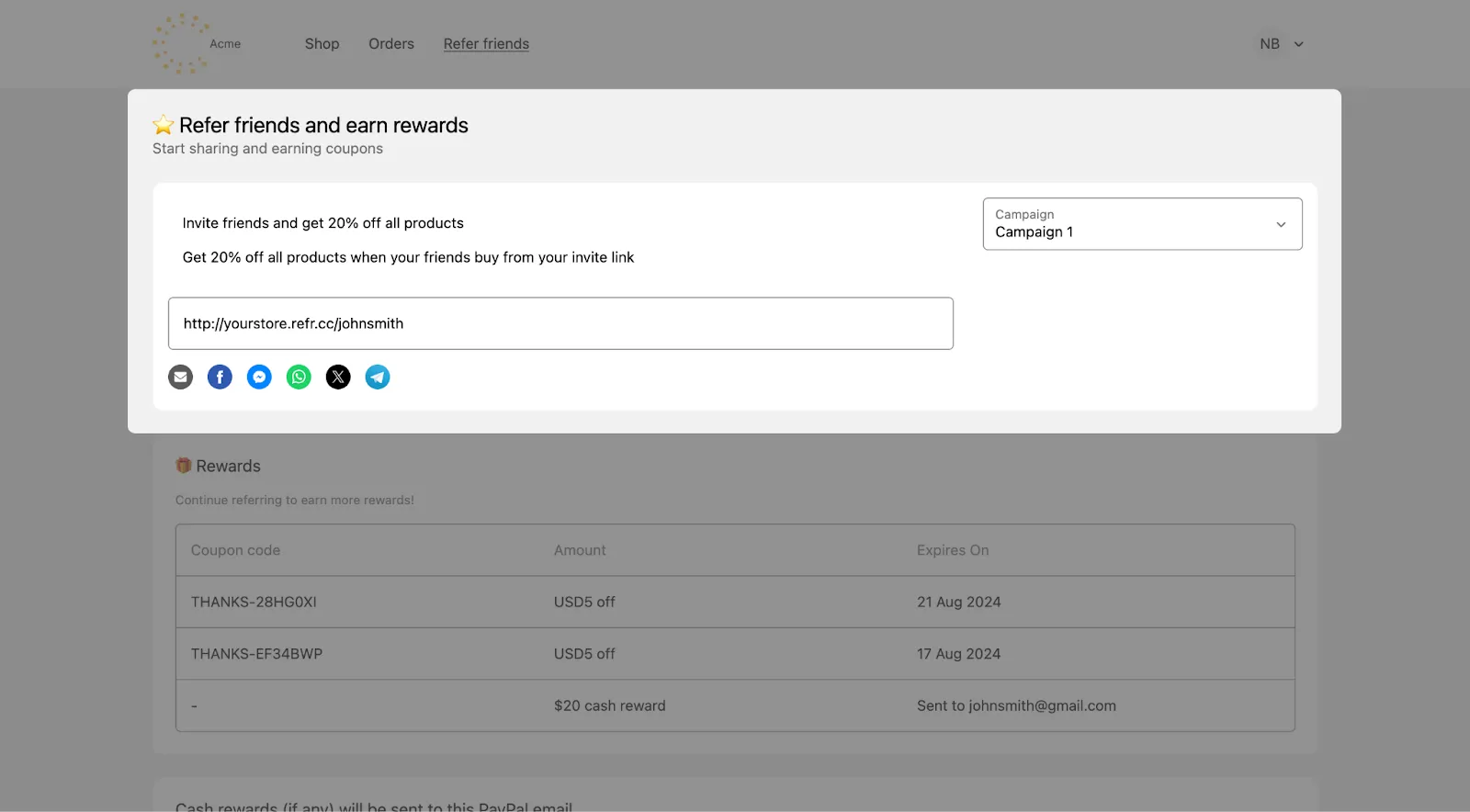The height and width of the screenshot is (812, 1470).
Task: Click the NB user initials
Action: click(x=1270, y=44)
